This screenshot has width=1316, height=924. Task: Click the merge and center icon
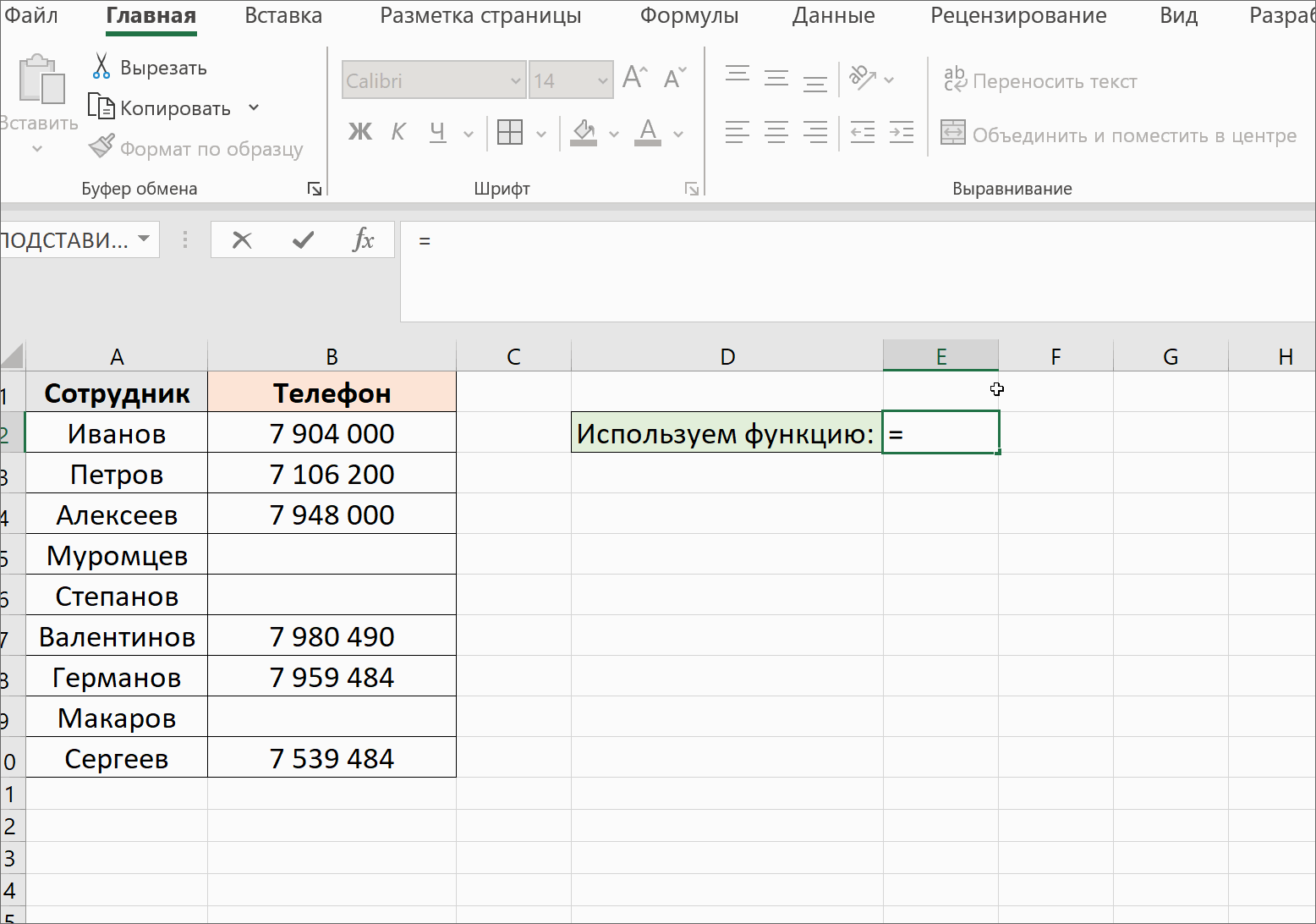[953, 132]
